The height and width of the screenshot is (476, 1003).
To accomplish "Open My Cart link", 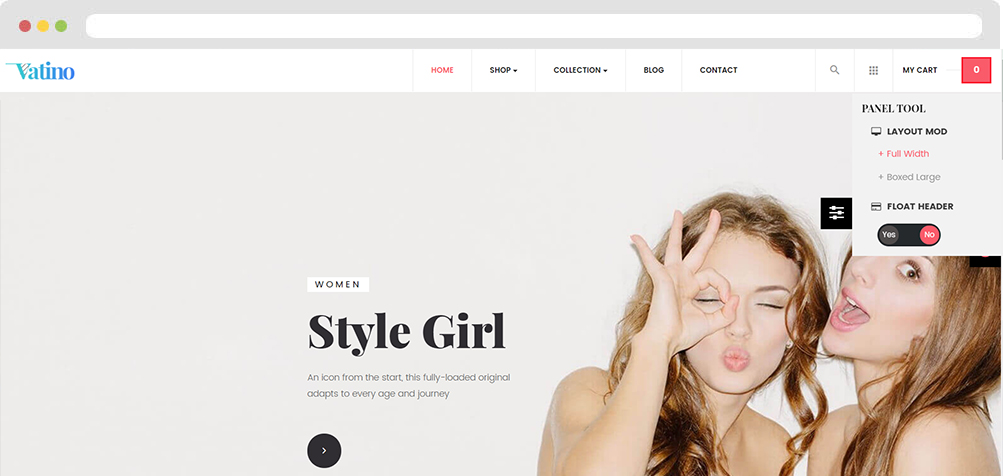I will [920, 70].
